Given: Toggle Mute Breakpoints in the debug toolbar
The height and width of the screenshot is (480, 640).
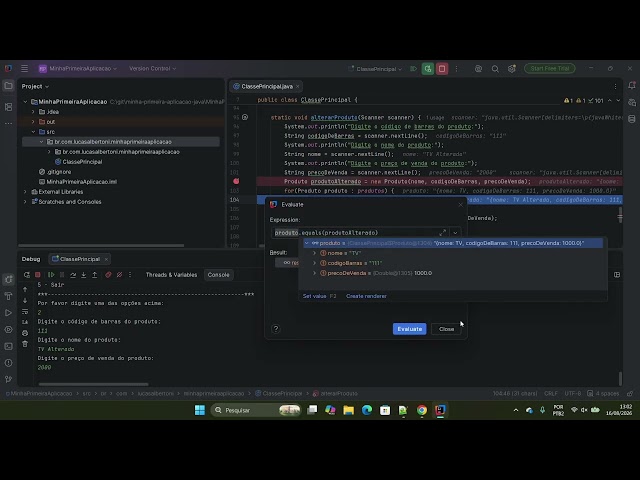Looking at the screenshot, I should pyautogui.click(x=119, y=275).
